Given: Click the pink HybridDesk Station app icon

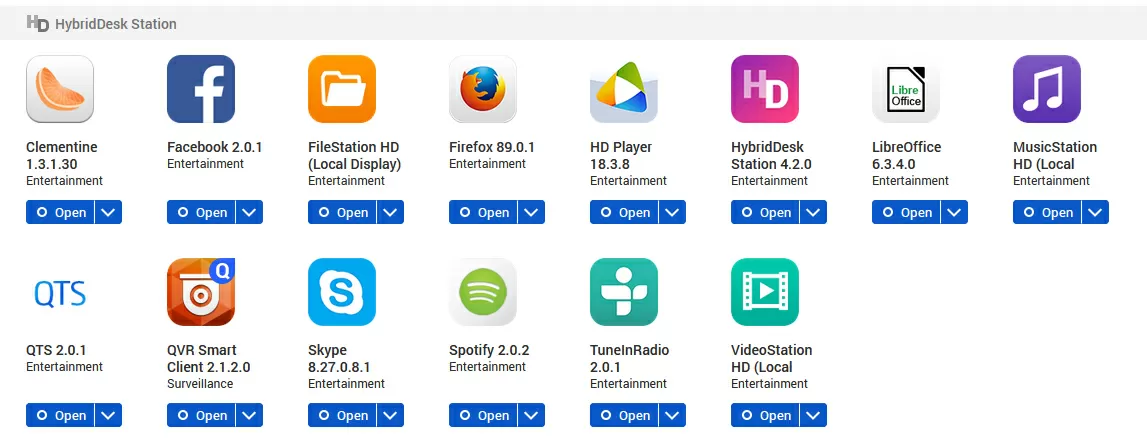Looking at the screenshot, I should pos(765,89).
